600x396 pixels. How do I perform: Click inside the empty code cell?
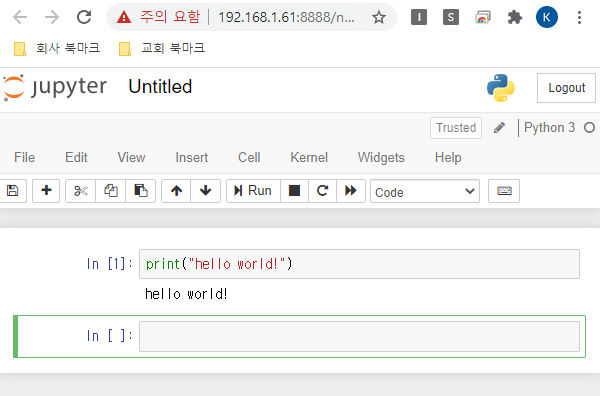point(359,336)
